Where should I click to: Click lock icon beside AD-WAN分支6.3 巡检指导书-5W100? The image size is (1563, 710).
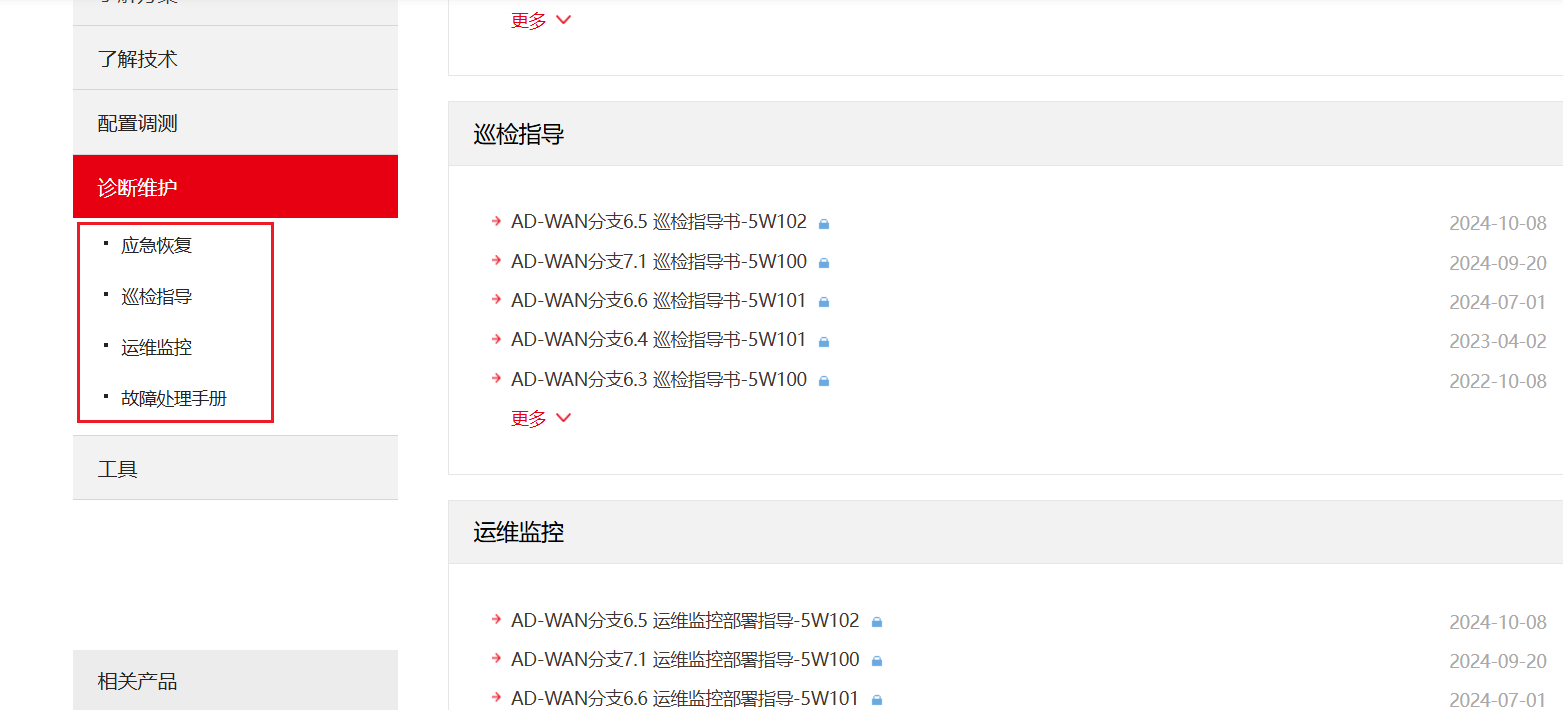824,381
